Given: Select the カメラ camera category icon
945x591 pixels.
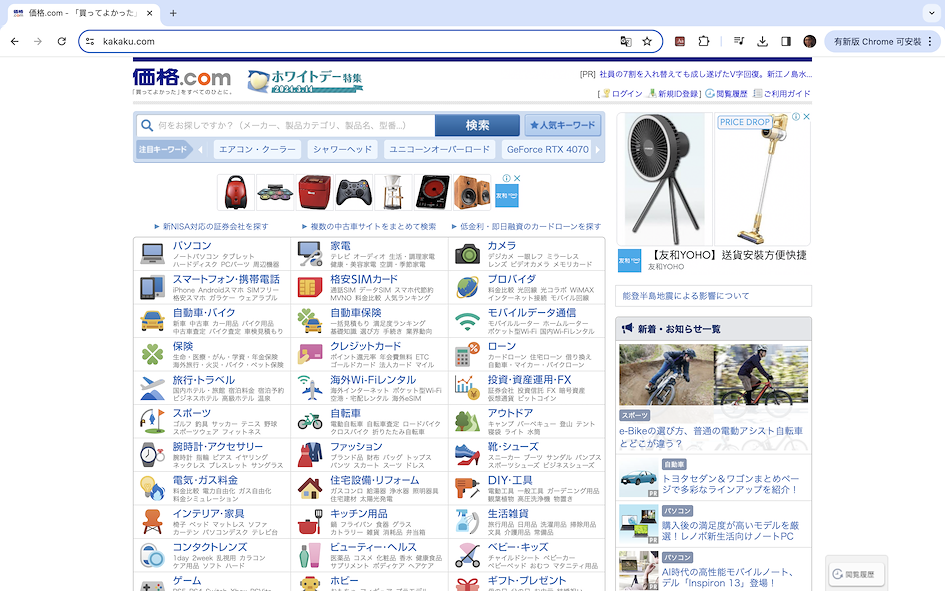Looking at the screenshot, I should 467,254.
